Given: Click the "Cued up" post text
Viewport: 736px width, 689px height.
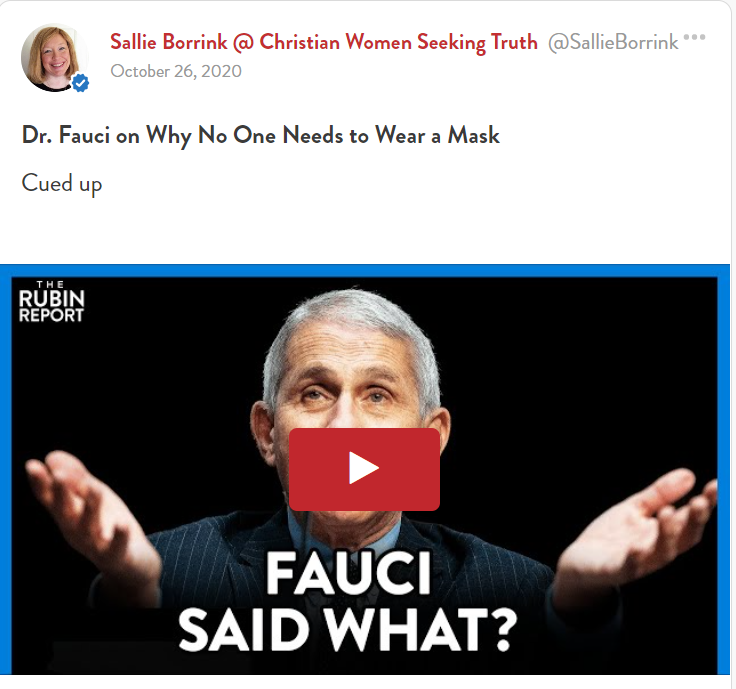Looking at the screenshot, I should click(61, 184).
